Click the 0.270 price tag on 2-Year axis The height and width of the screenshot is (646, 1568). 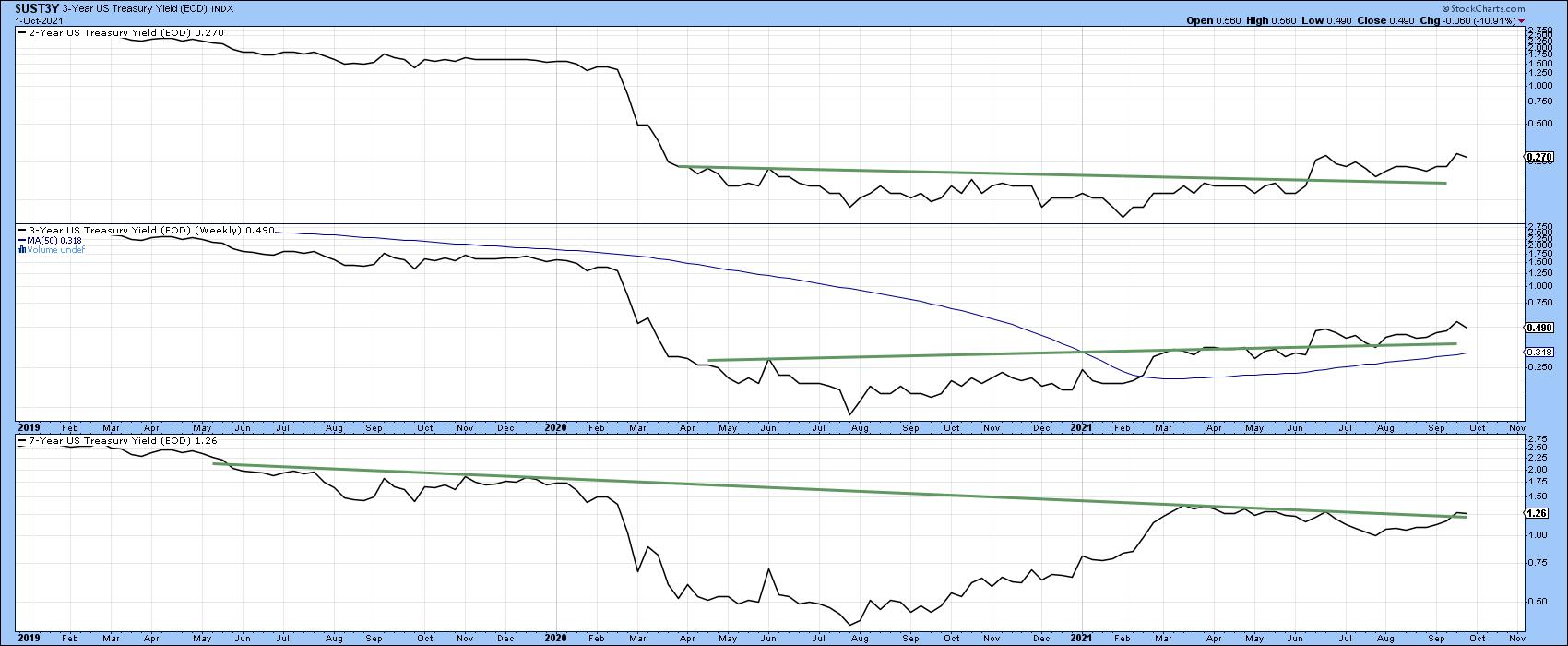[x=1540, y=158]
